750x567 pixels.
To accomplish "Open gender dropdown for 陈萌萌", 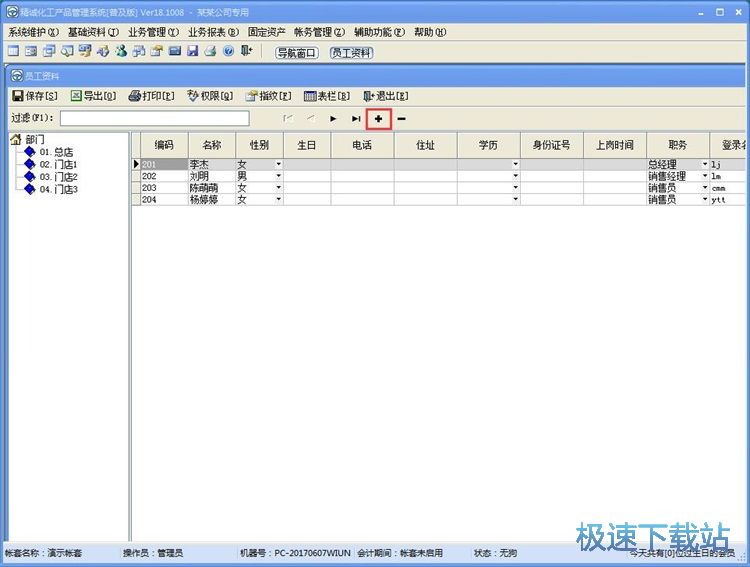I will (278, 188).
